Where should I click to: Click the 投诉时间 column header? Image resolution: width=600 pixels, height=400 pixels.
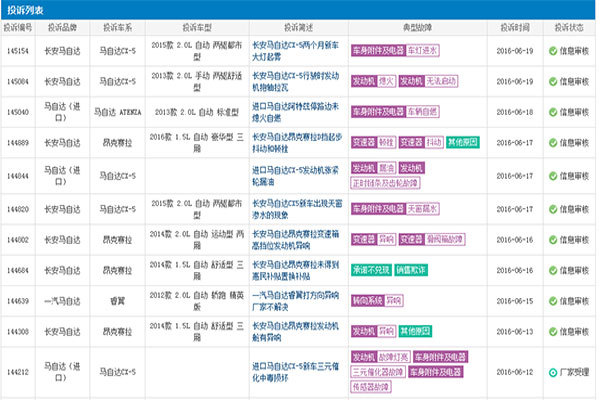[x=515, y=28]
